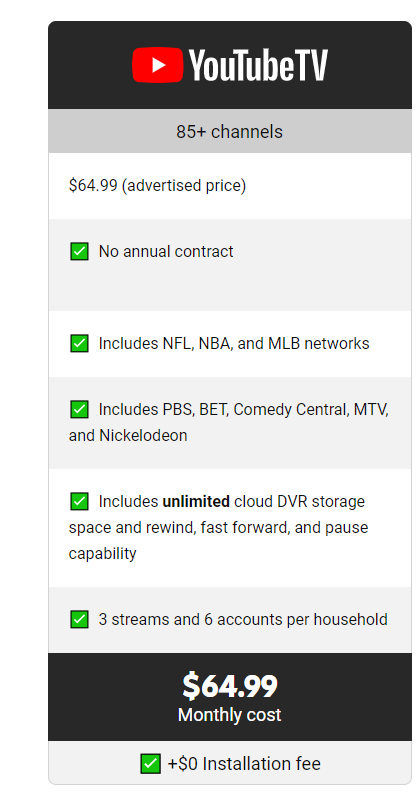Click the green checkmark beside No annual contract
Image resolution: width=420 pixels, height=792 pixels.
click(x=79, y=251)
